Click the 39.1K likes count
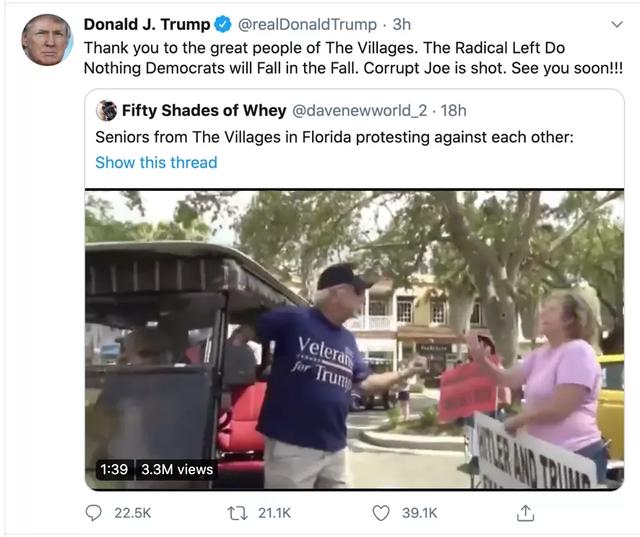Viewport: 640px width, 537px height. point(419,512)
